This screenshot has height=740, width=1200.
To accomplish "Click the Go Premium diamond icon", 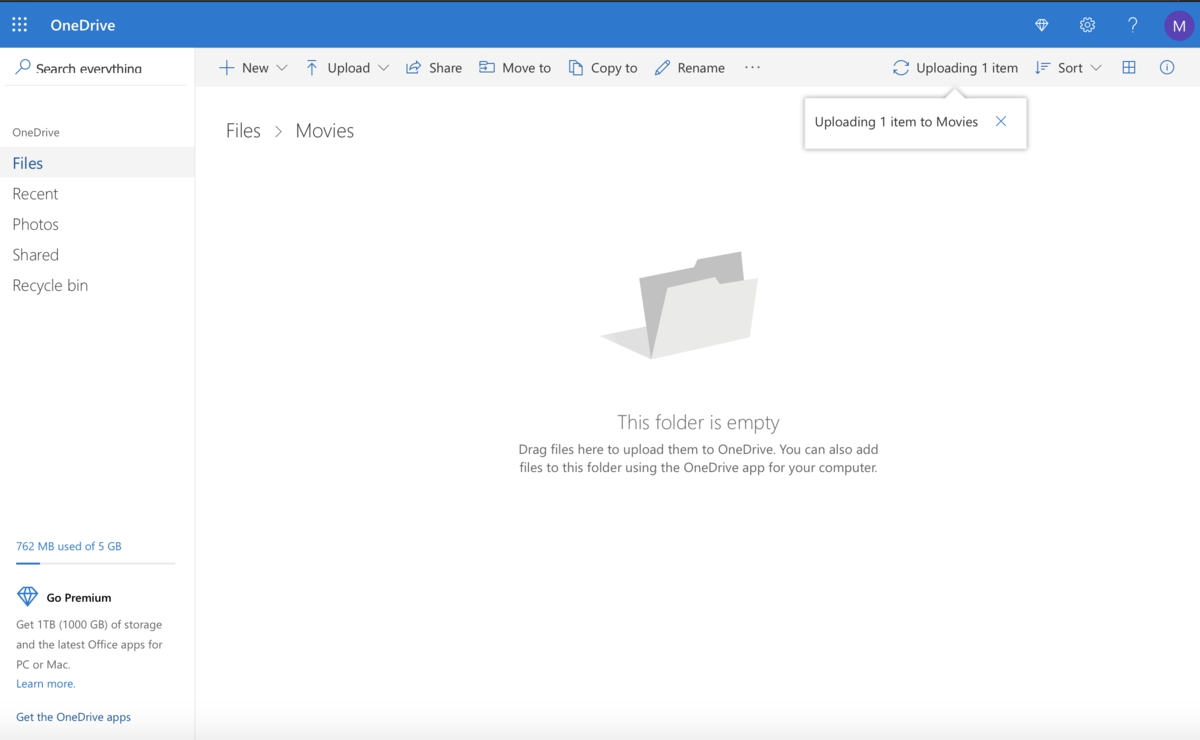I will 28,597.
